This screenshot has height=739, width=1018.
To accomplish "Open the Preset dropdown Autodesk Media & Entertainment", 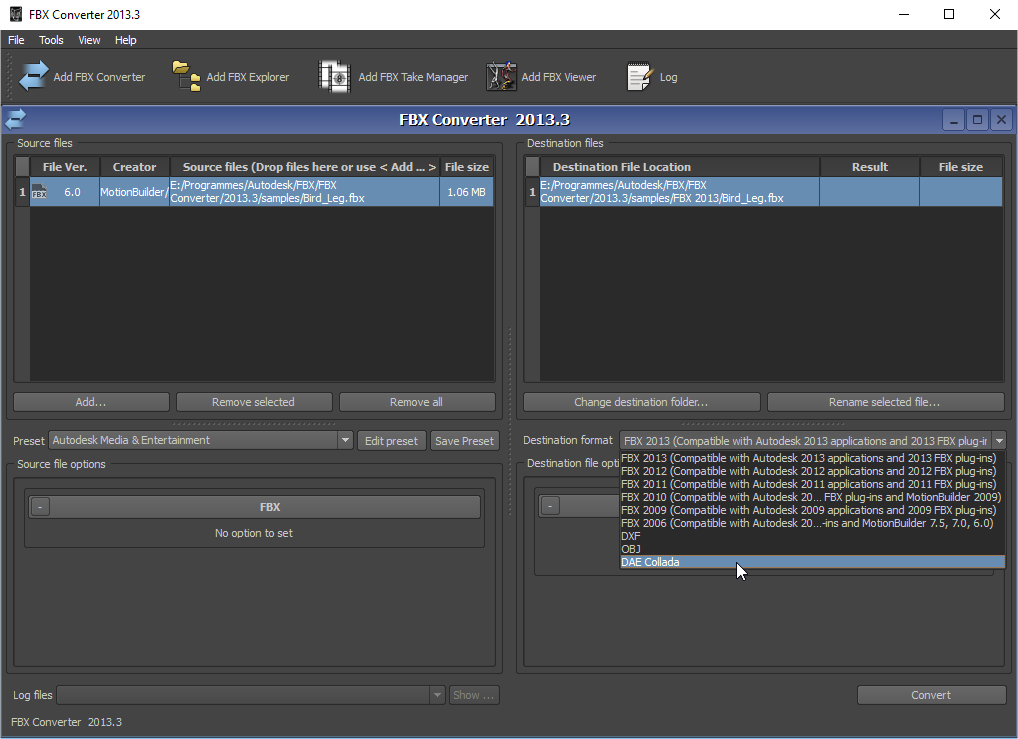I will 201,440.
